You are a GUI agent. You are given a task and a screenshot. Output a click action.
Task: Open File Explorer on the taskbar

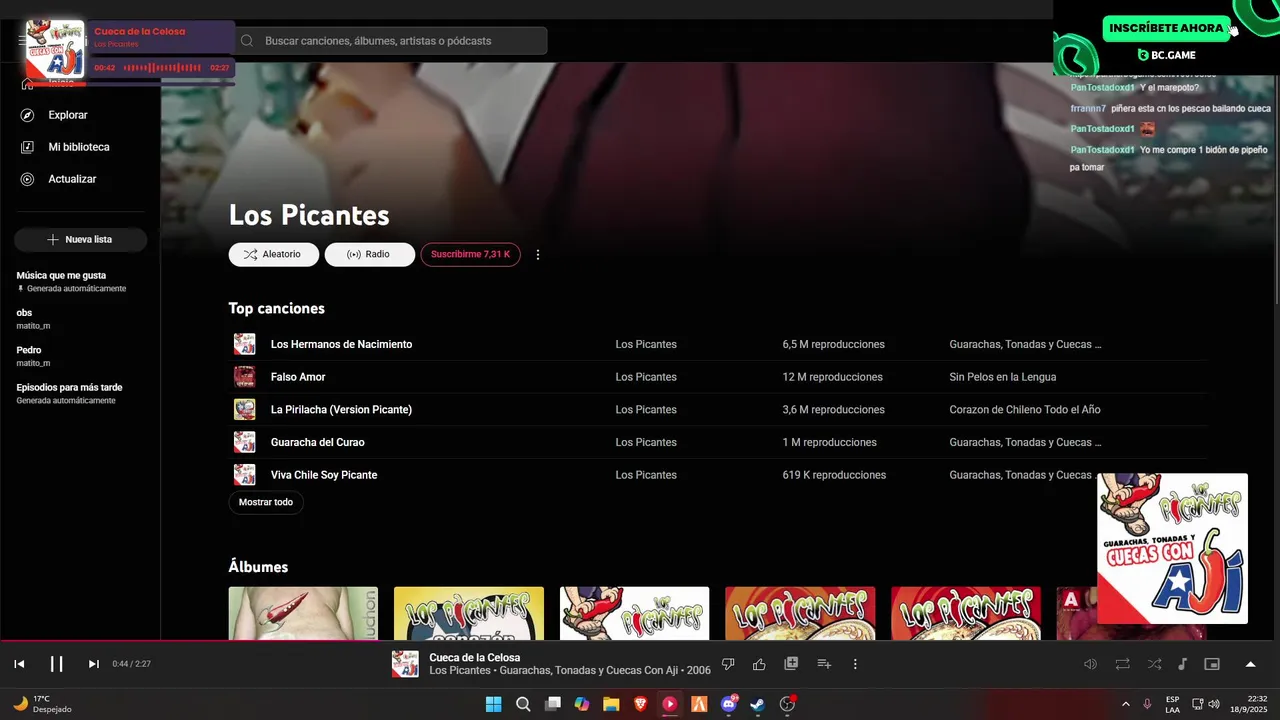tap(611, 704)
